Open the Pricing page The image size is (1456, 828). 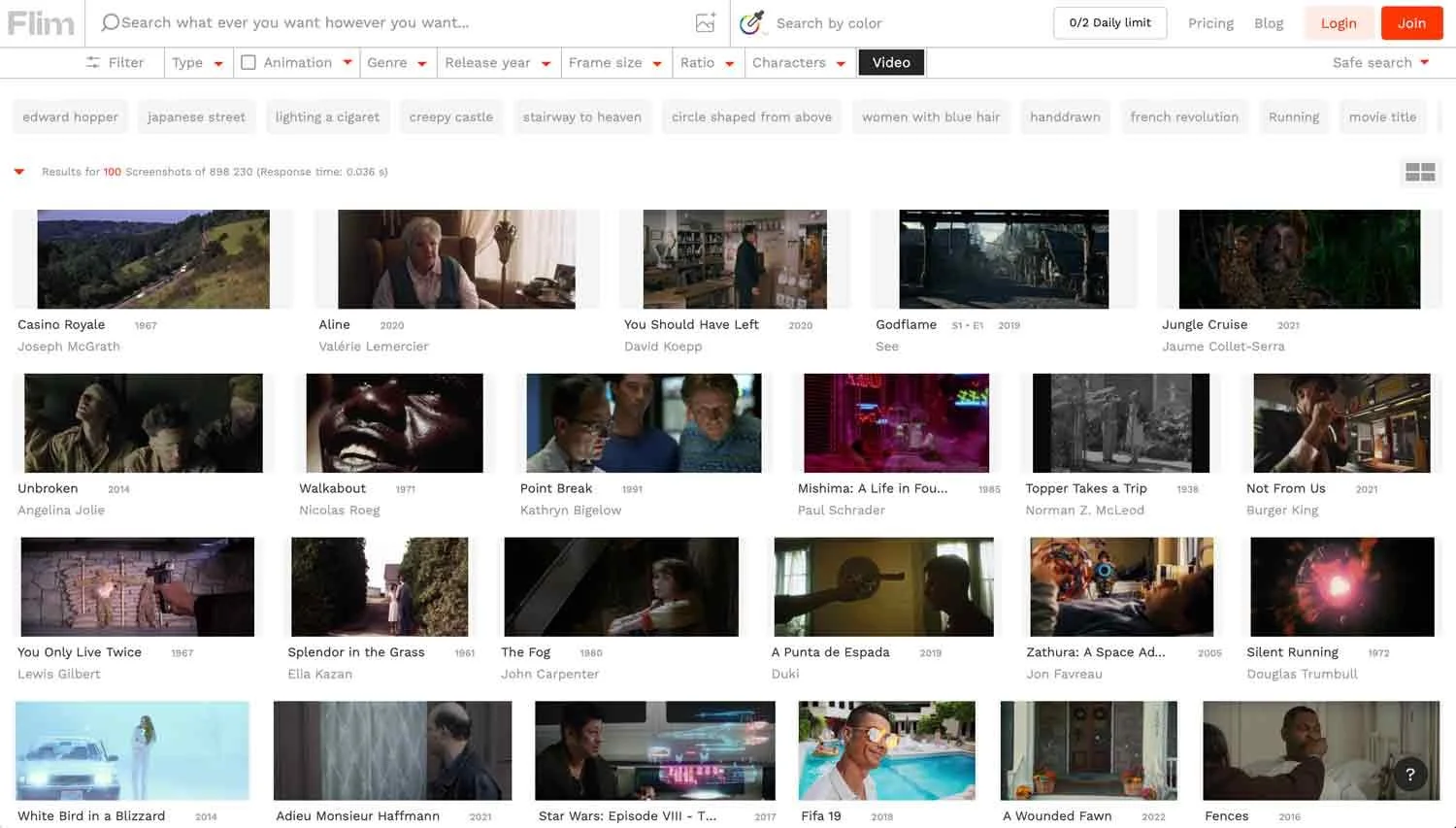[1210, 23]
